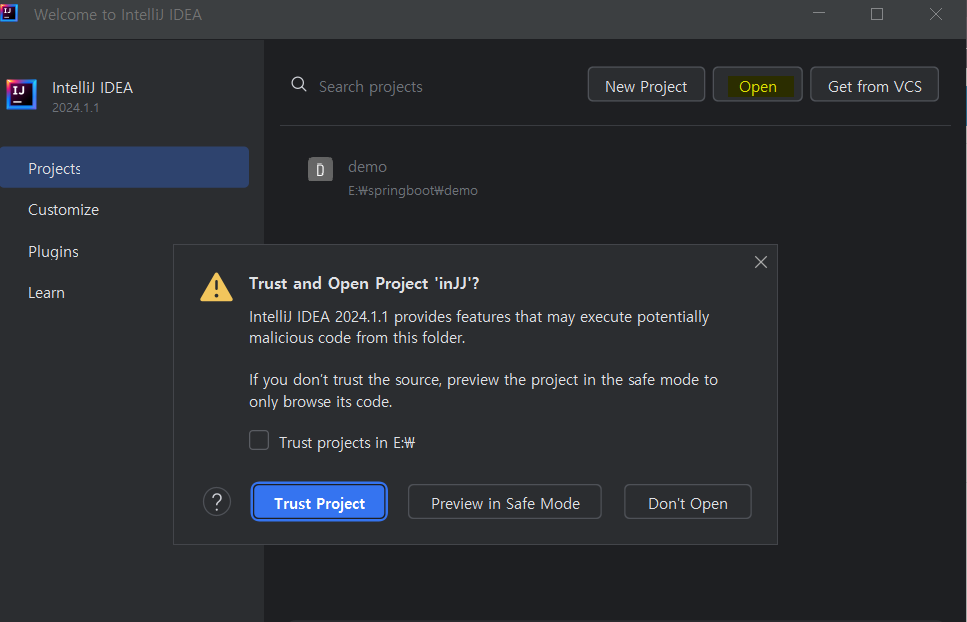Click the IntelliJ IDEA logo in sidebar

pos(21,94)
